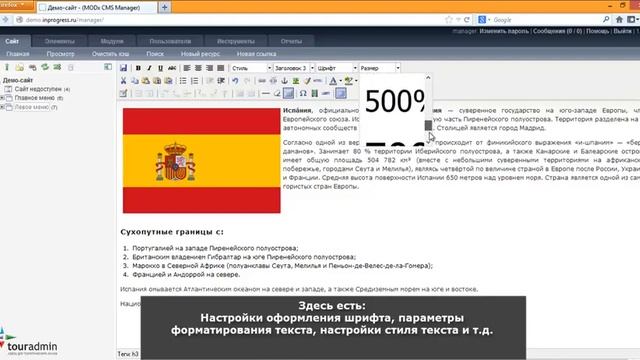Toggle bold formatting
Image resolution: width=640 pixels, height=360 pixels.
138,68
